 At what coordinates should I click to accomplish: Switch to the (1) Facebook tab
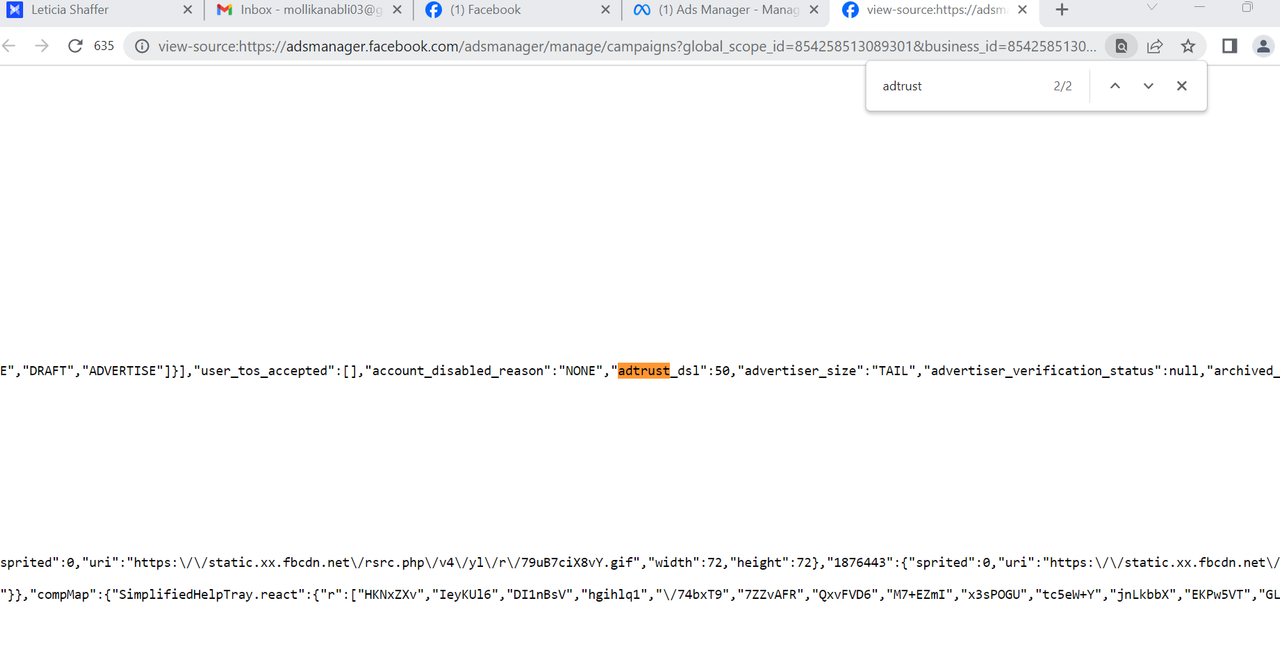517,10
